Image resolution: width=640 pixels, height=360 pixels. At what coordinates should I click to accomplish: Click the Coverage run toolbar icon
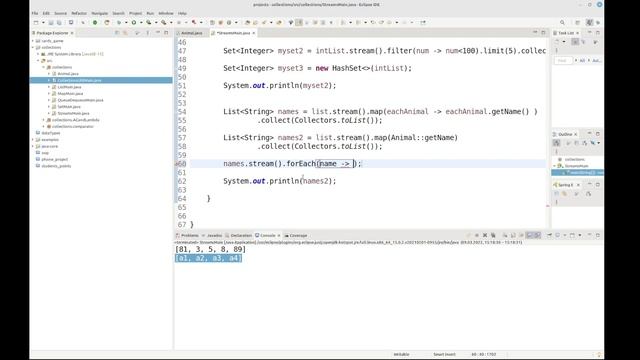tap(149, 22)
